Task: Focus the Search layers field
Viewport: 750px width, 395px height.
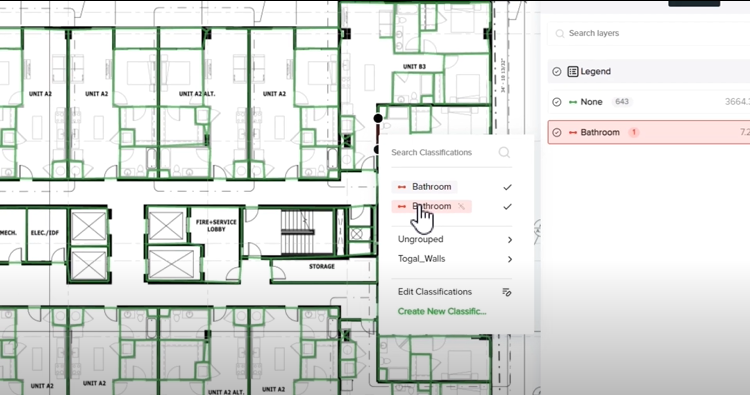Action: tap(649, 33)
